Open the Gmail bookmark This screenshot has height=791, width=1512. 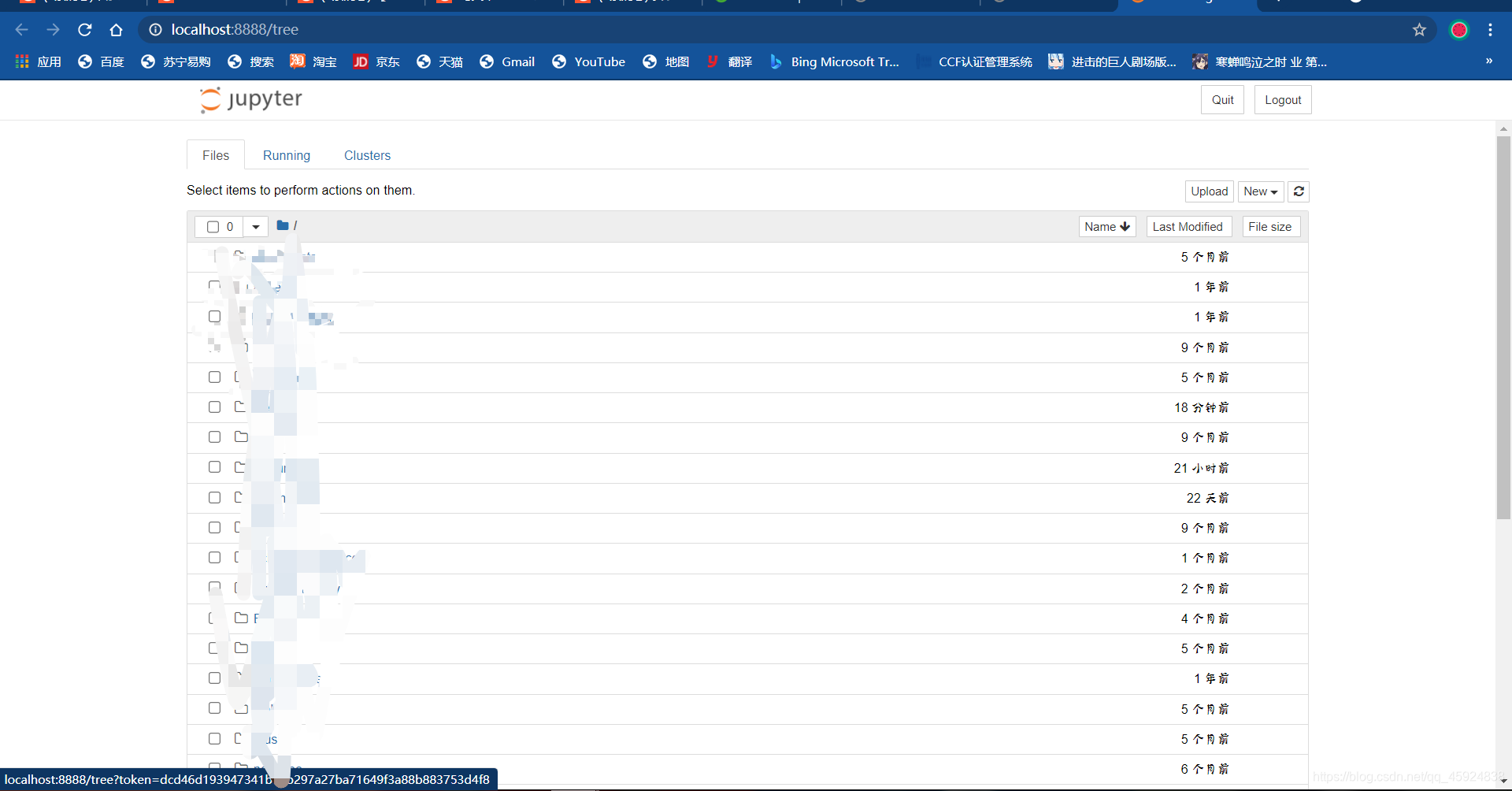[507, 61]
